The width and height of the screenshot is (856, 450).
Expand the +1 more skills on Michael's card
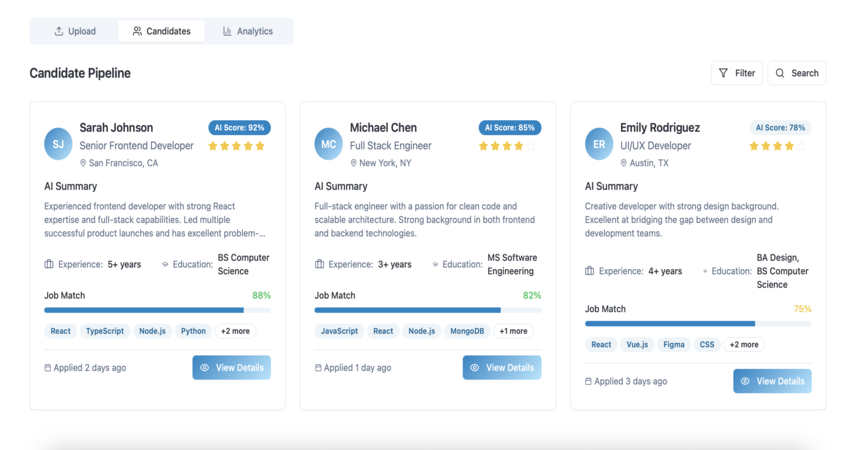[x=513, y=331]
